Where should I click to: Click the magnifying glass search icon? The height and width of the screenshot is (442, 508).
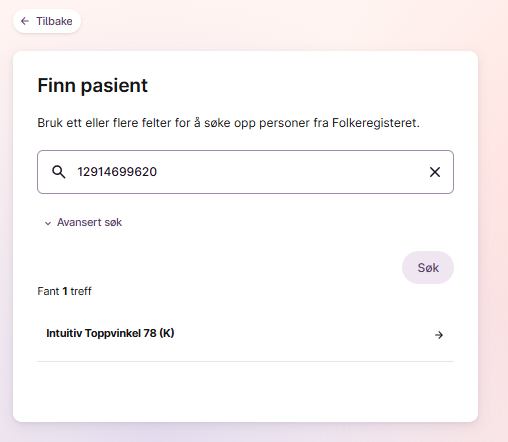(x=59, y=172)
